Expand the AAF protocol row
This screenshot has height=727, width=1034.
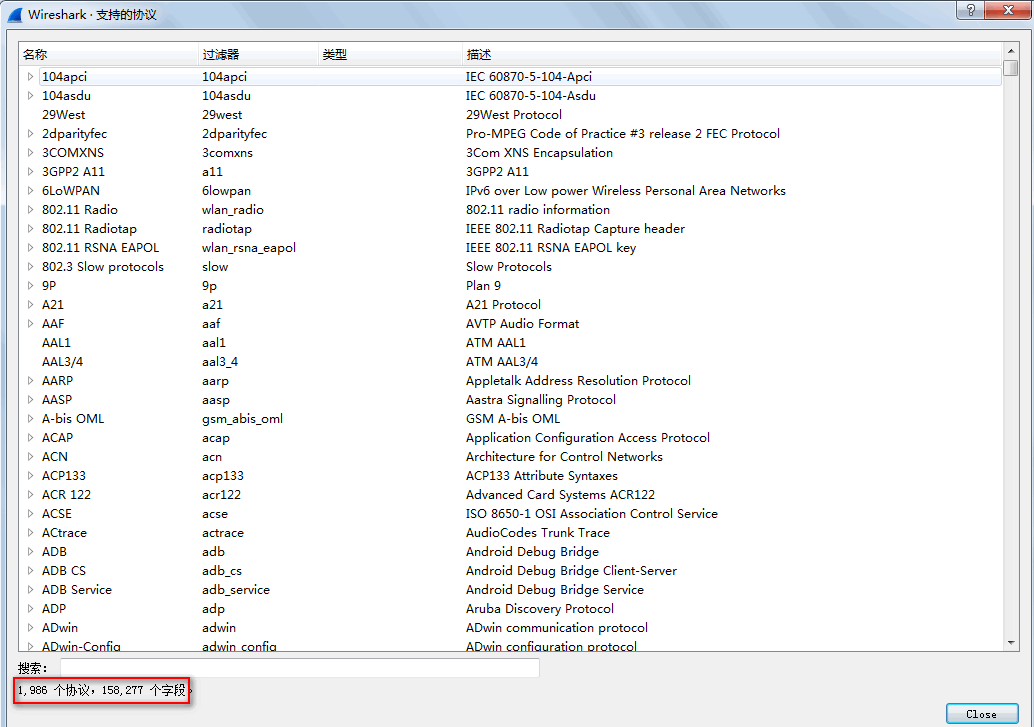(x=30, y=324)
